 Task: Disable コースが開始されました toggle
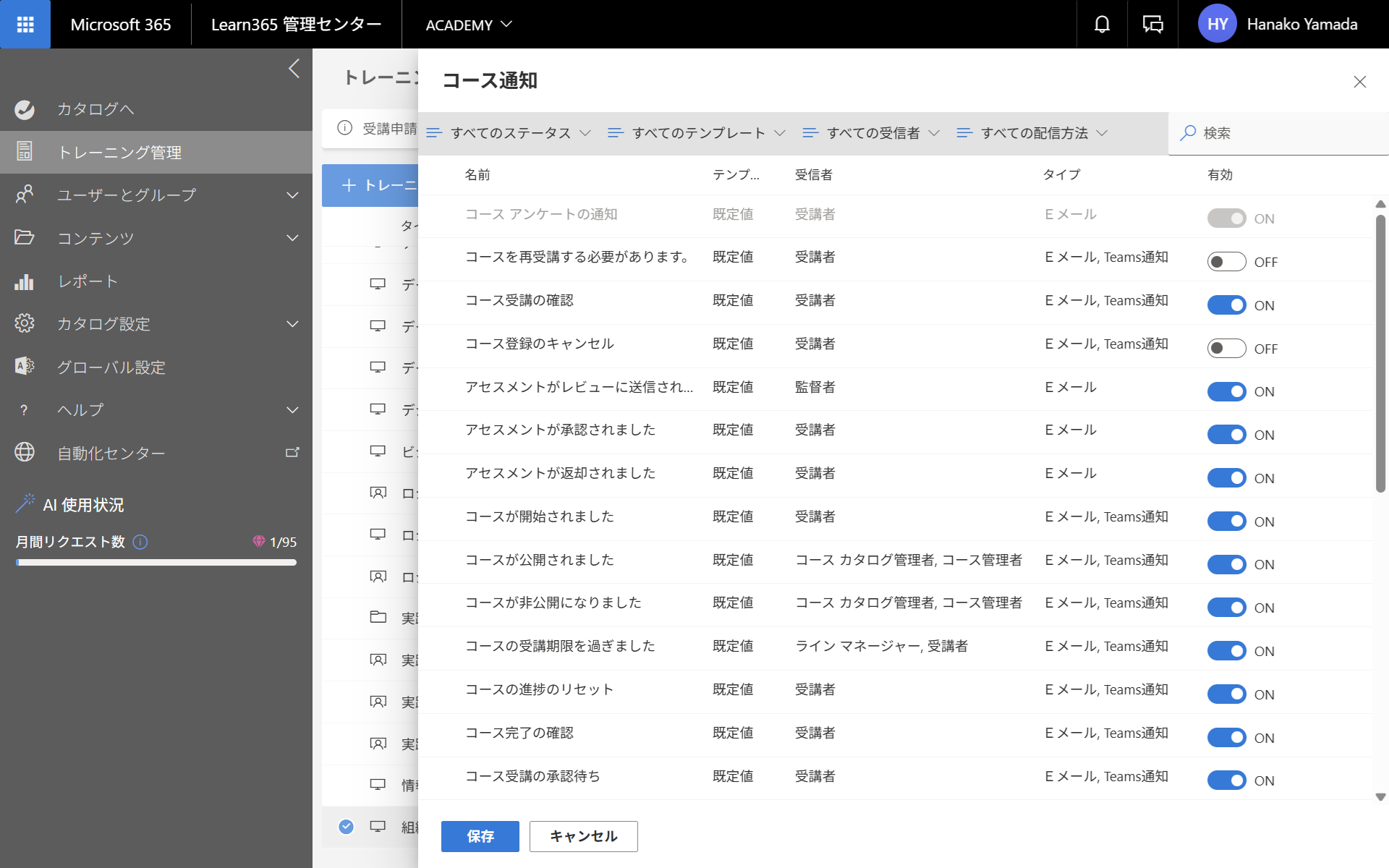[x=1227, y=522]
